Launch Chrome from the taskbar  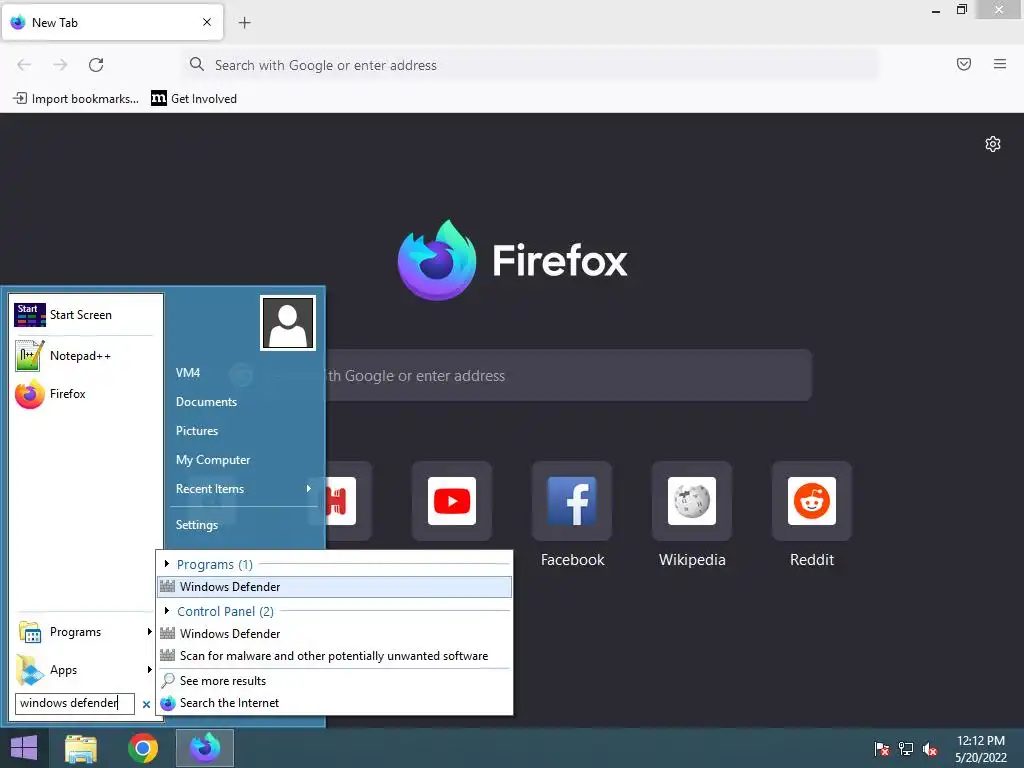click(143, 748)
